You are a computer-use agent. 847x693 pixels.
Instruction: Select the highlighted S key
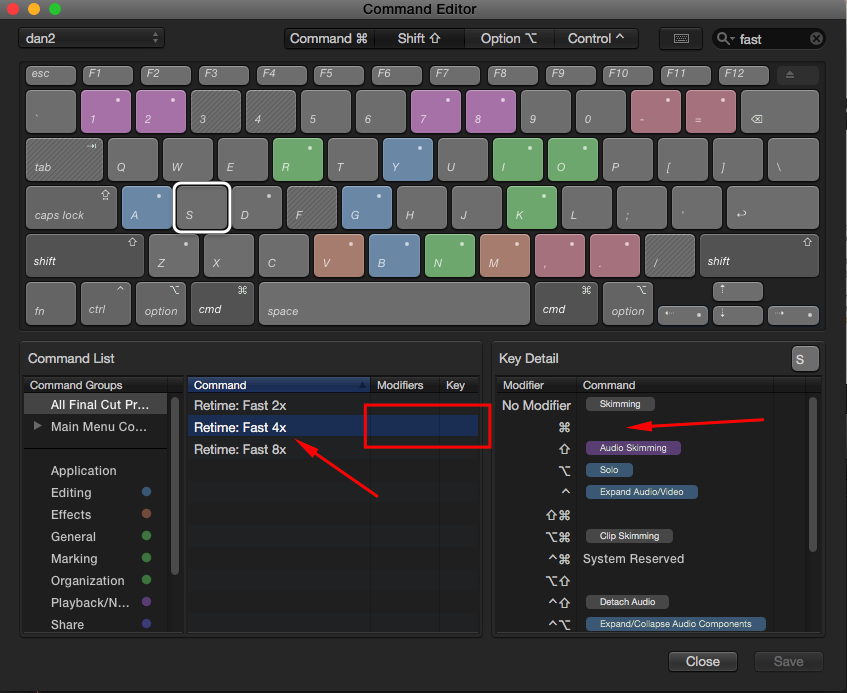202,208
